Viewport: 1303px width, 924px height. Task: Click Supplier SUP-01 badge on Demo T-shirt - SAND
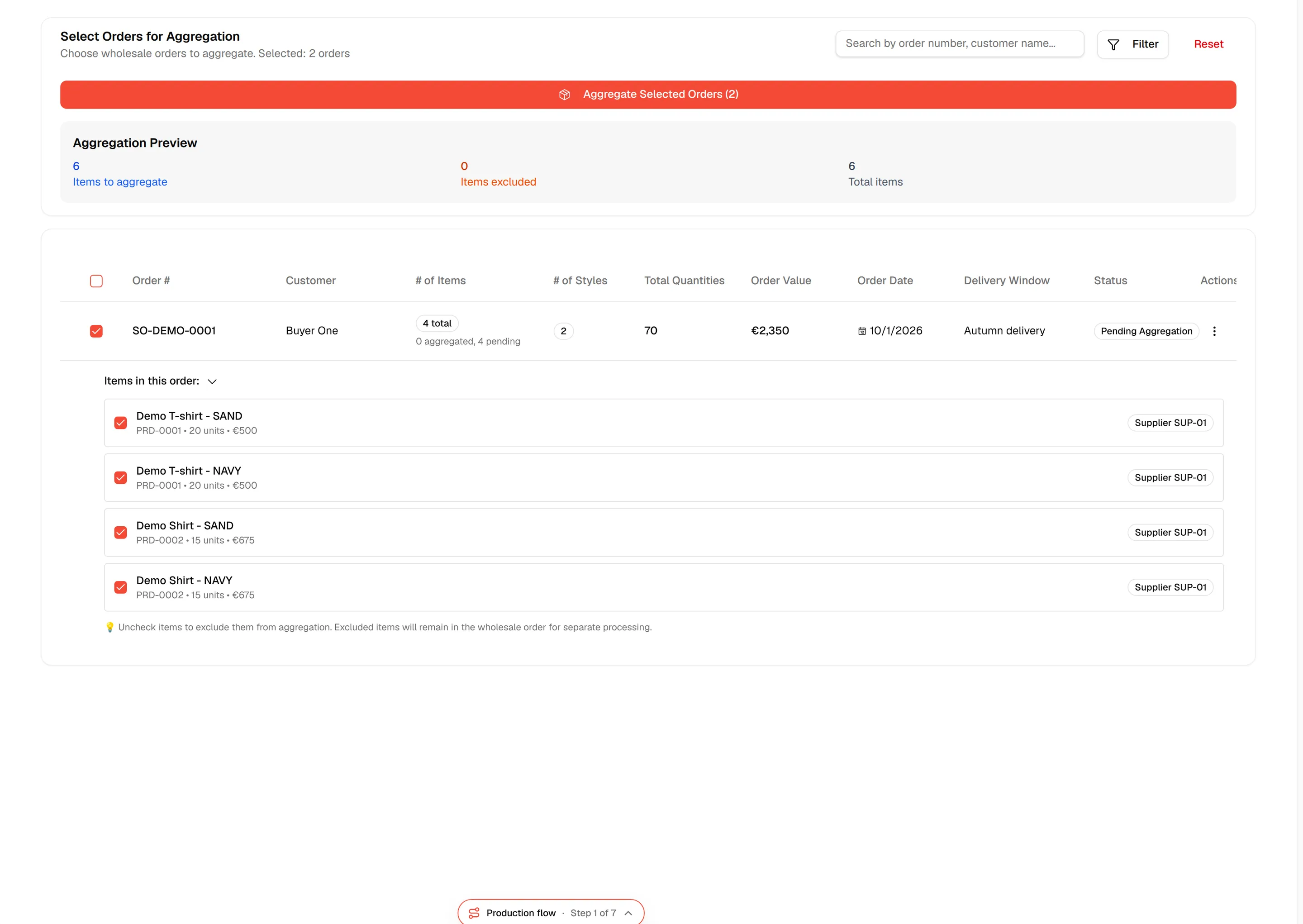click(1170, 423)
